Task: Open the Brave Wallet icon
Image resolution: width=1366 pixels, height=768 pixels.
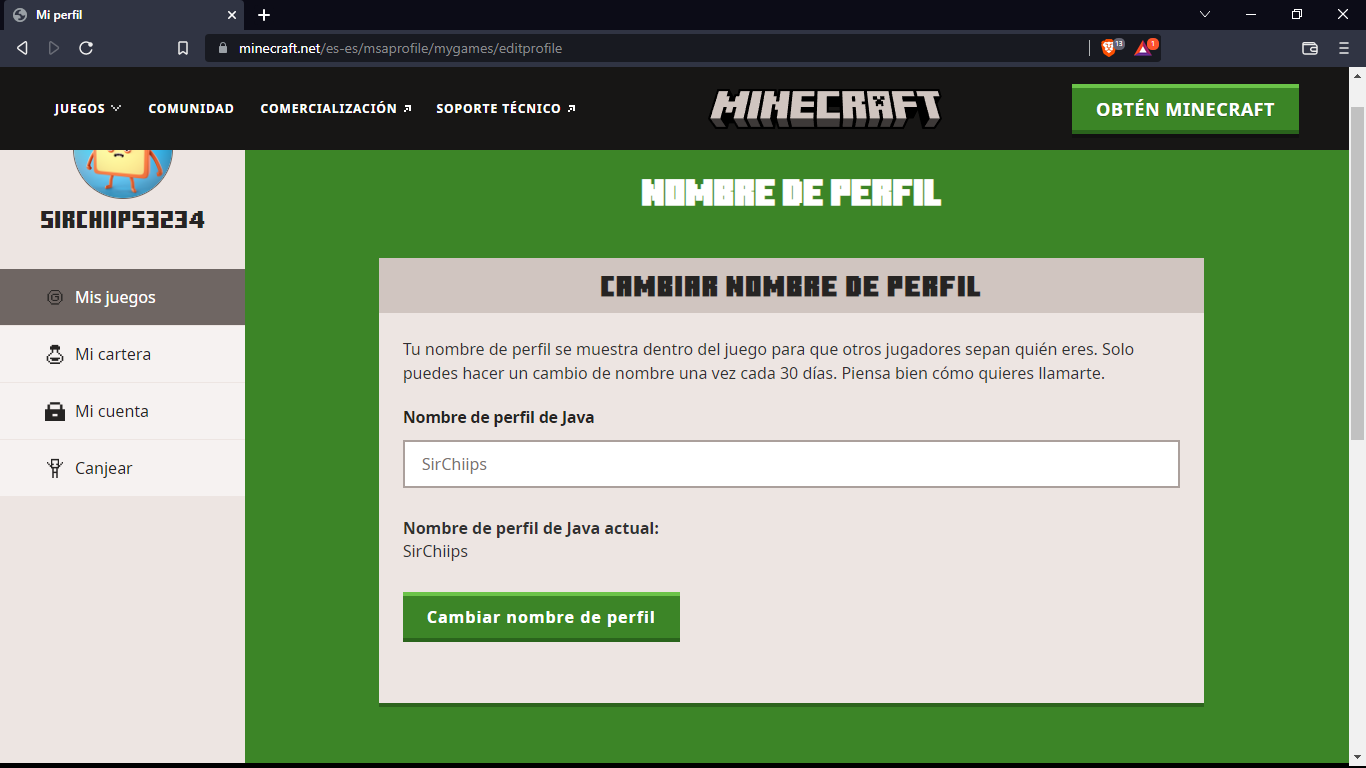Action: pyautogui.click(x=1310, y=48)
